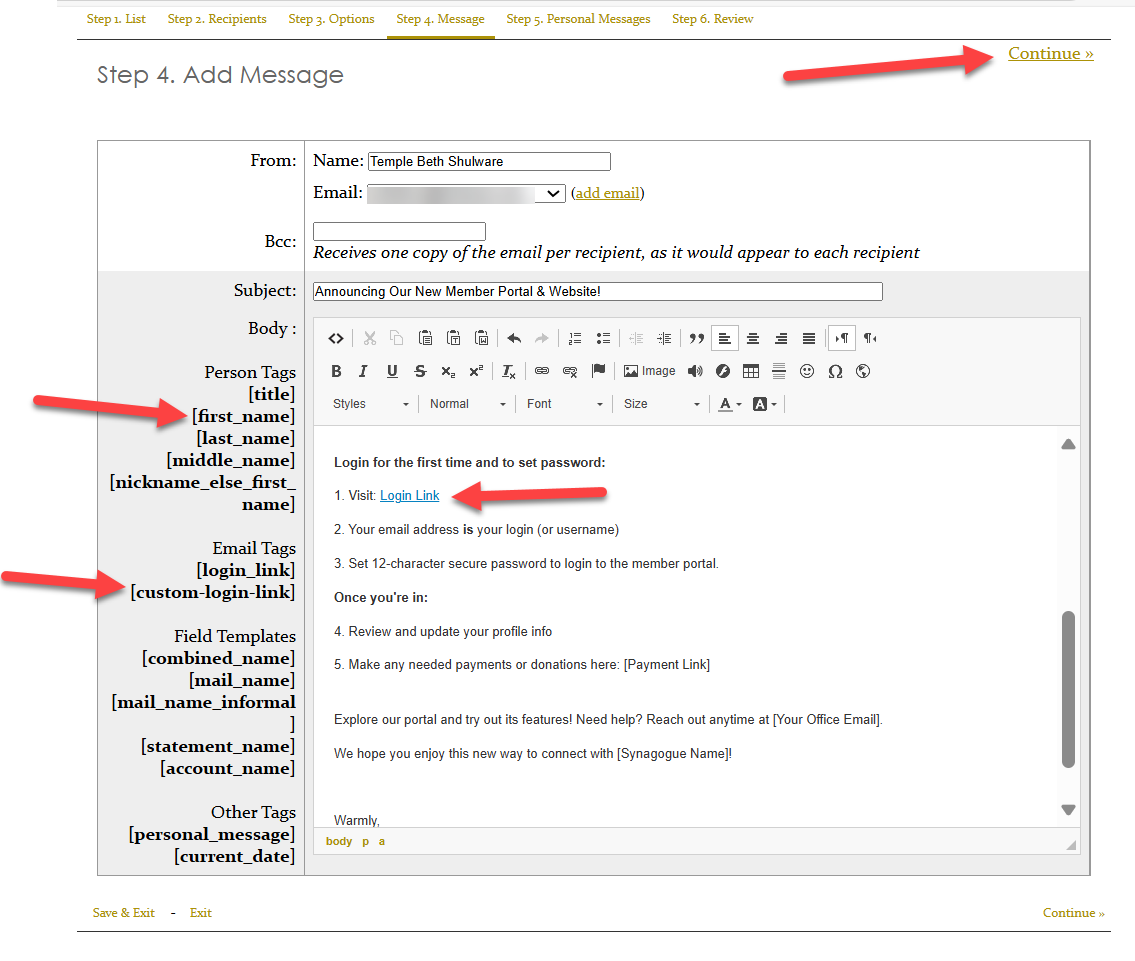Click the Undo arrow in the editor toolbar

515,338
